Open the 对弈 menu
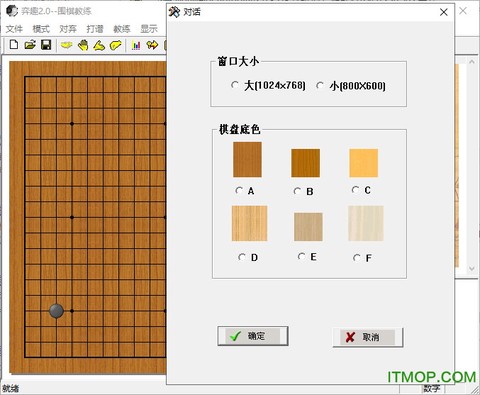Image resolution: width=480 pixels, height=395 pixels. [68, 29]
